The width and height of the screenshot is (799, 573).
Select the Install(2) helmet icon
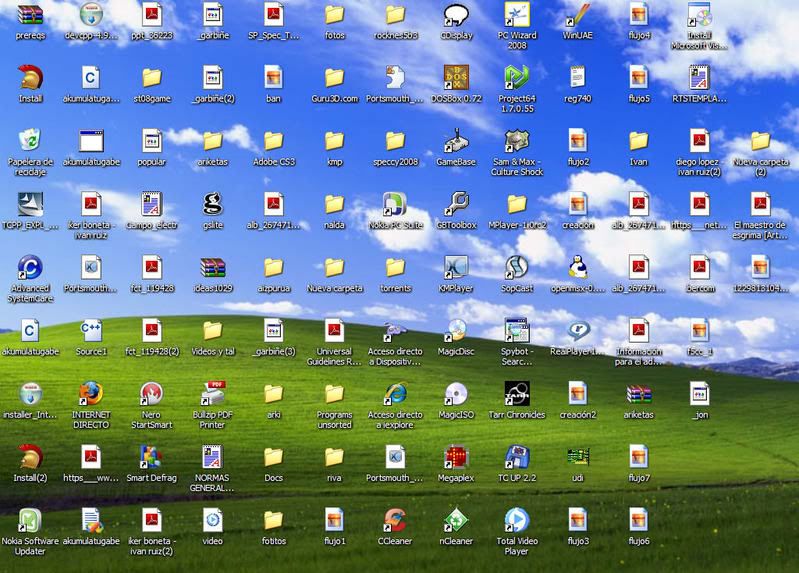coord(30,457)
